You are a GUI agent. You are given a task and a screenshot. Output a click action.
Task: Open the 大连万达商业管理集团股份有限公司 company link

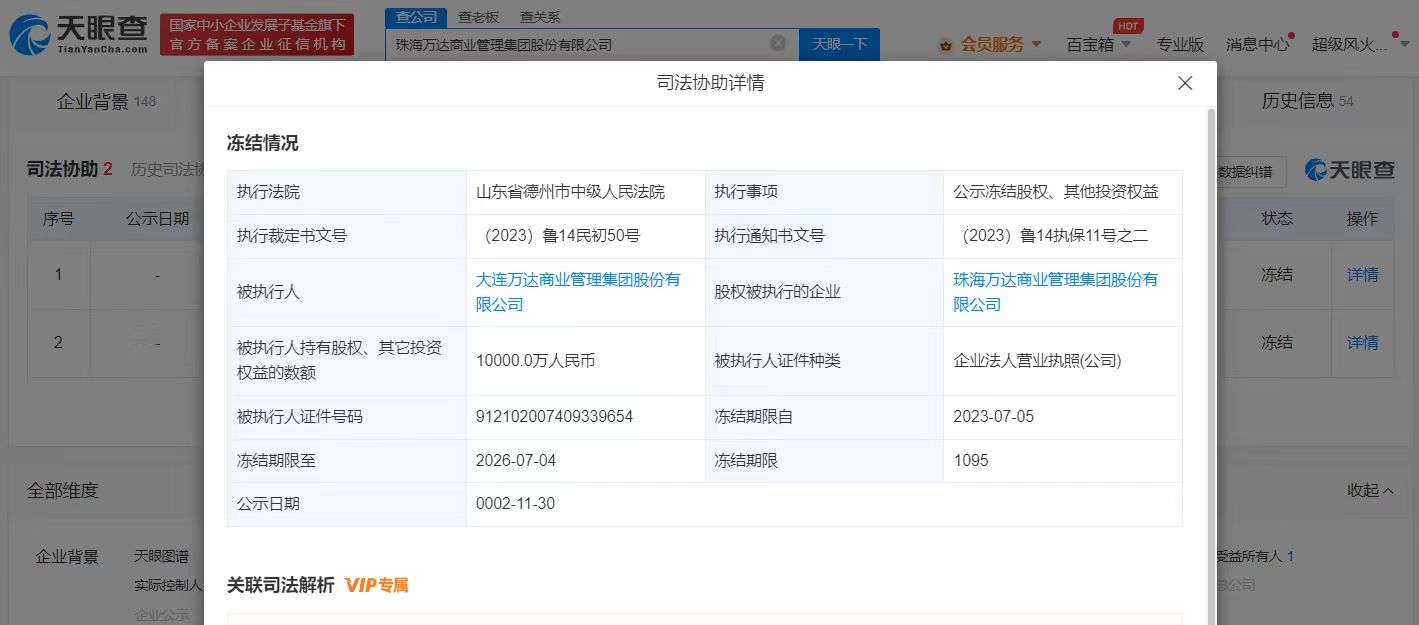pos(578,292)
